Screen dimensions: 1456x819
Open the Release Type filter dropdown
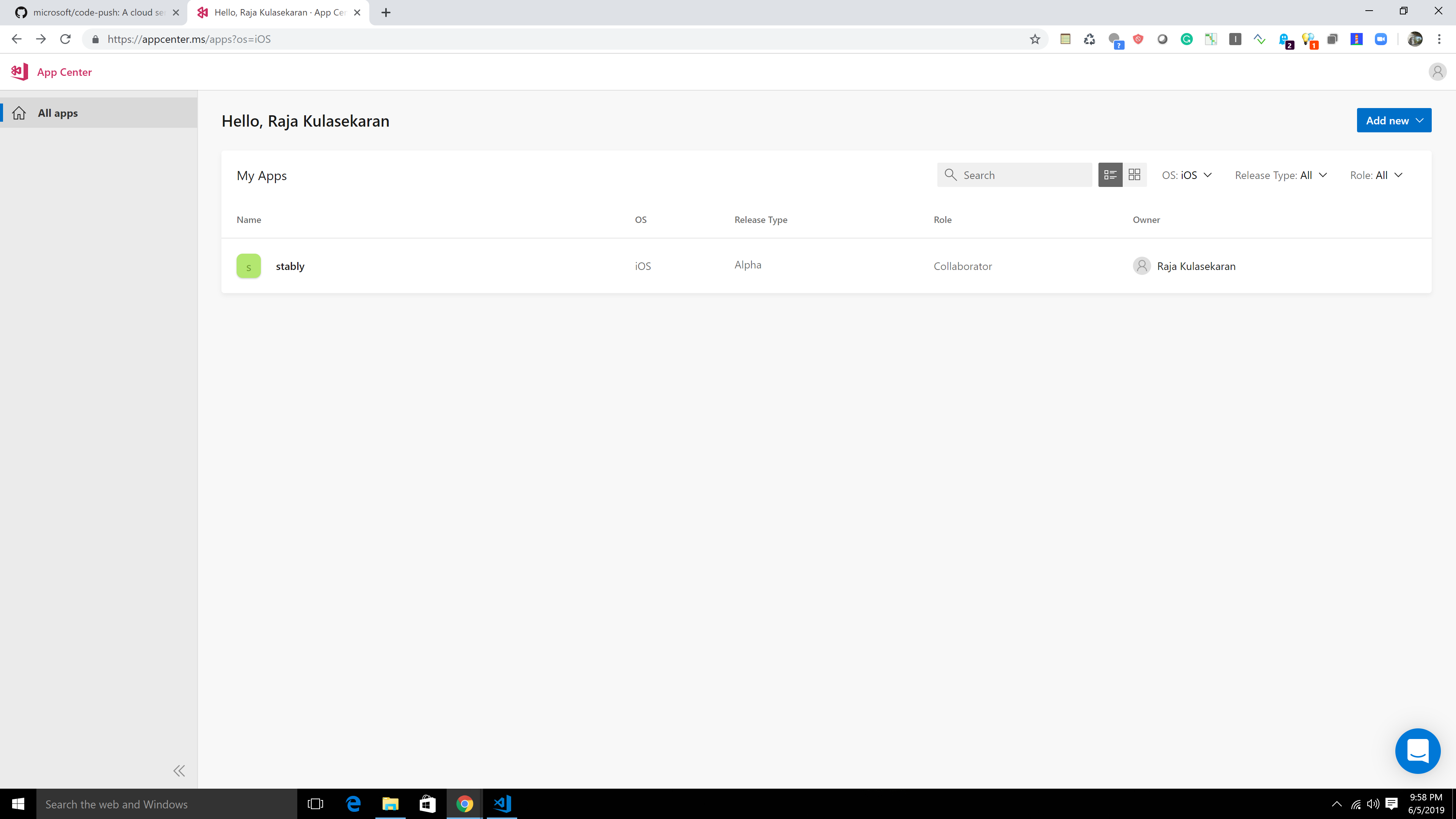1281,175
